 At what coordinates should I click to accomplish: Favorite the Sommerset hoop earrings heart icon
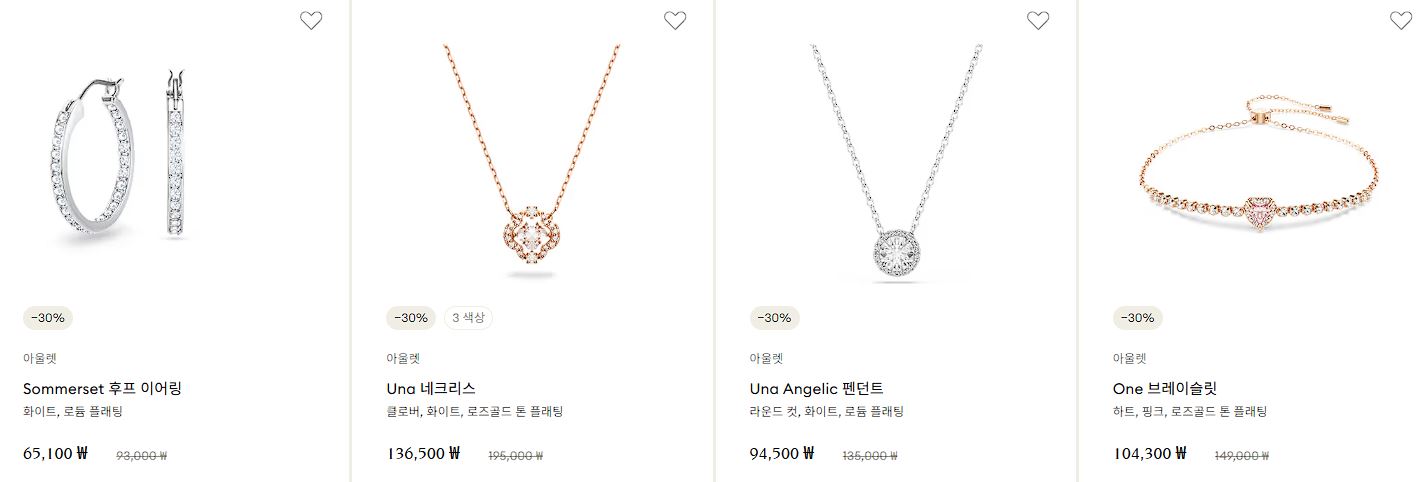(x=311, y=20)
